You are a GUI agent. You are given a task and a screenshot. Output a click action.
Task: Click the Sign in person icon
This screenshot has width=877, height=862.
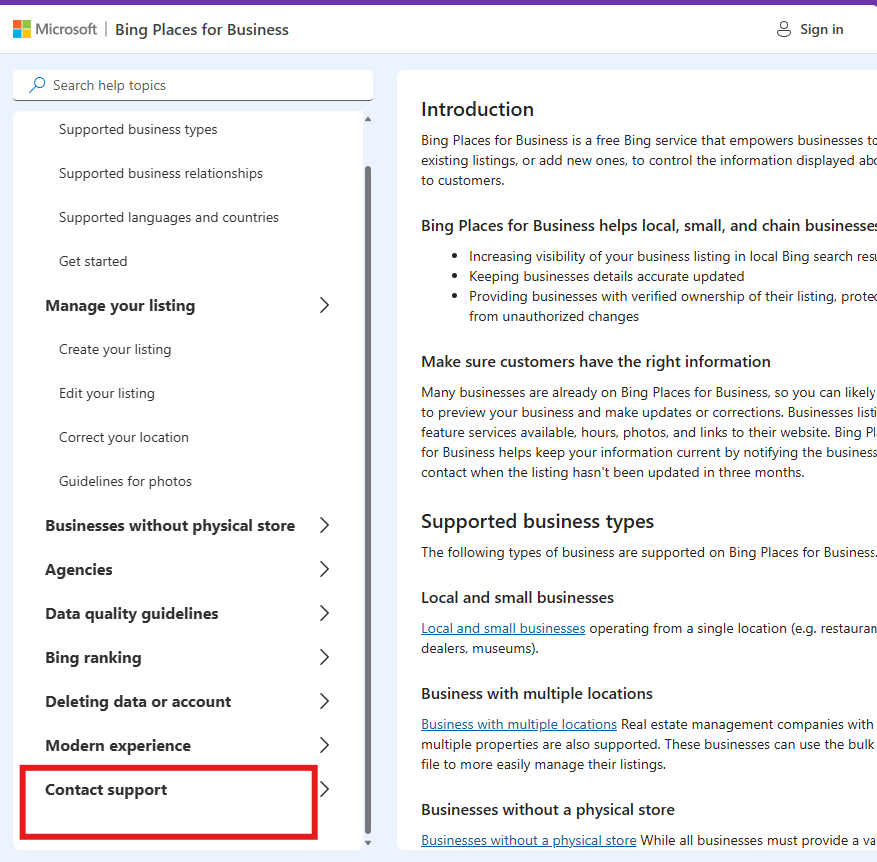pyautogui.click(x=784, y=29)
